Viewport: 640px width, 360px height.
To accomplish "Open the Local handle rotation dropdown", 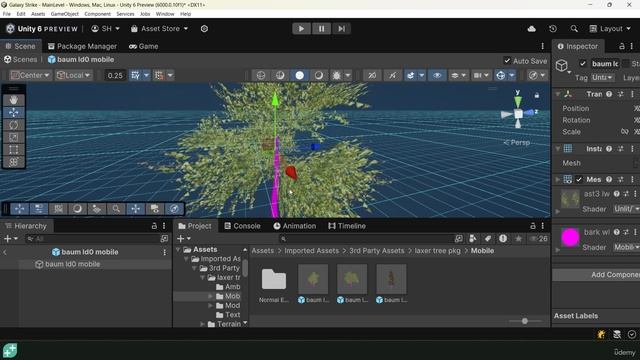I will point(73,75).
